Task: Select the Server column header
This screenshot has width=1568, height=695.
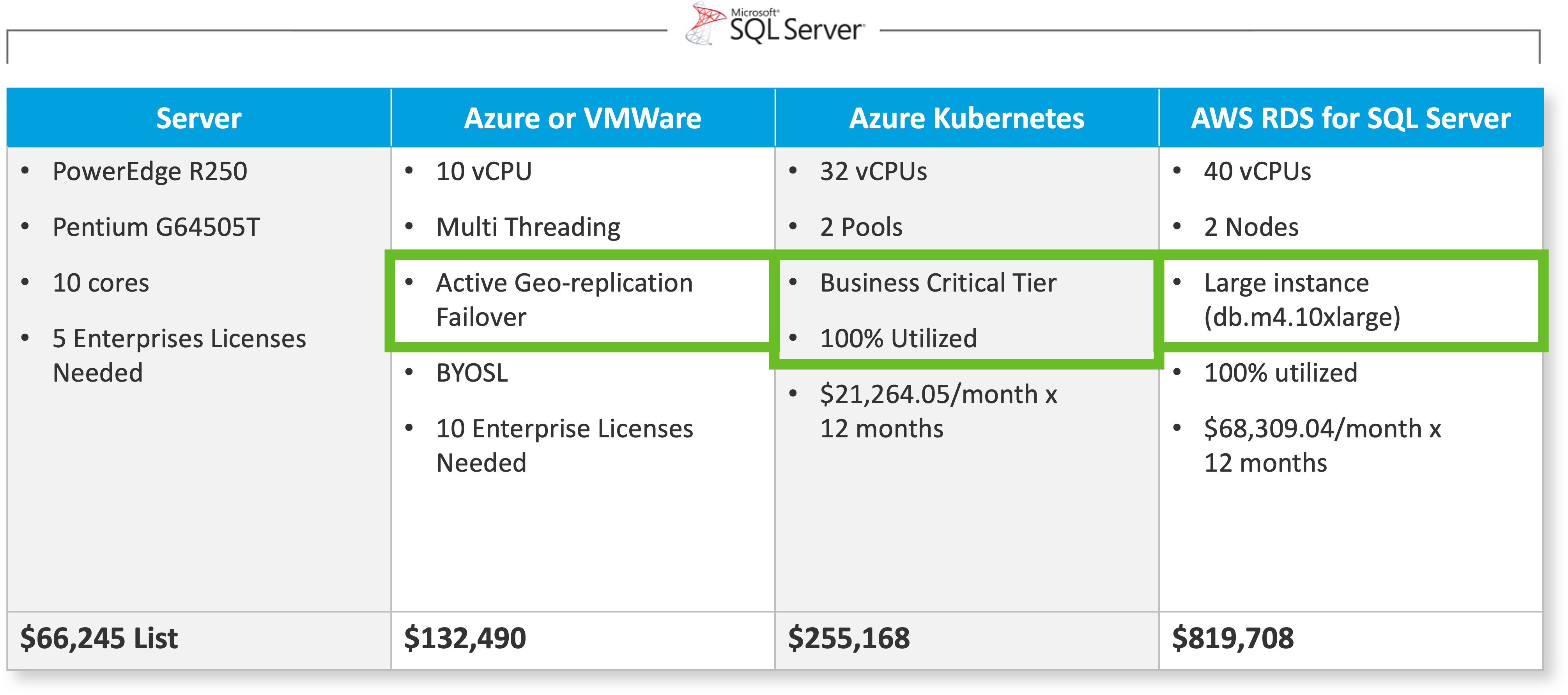Action: pyautogui.click(x=198, y=118)
